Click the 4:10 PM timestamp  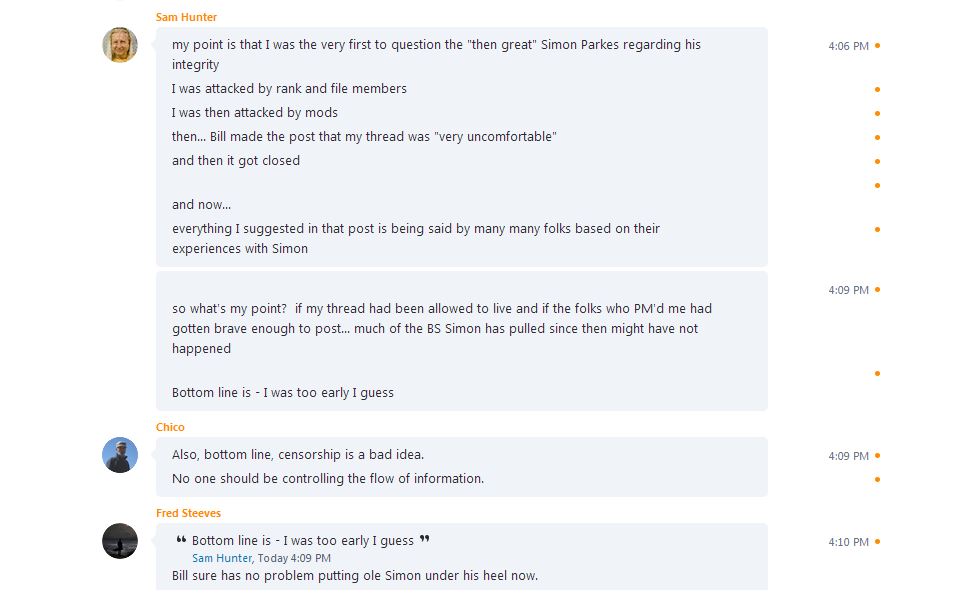(848, 542)
